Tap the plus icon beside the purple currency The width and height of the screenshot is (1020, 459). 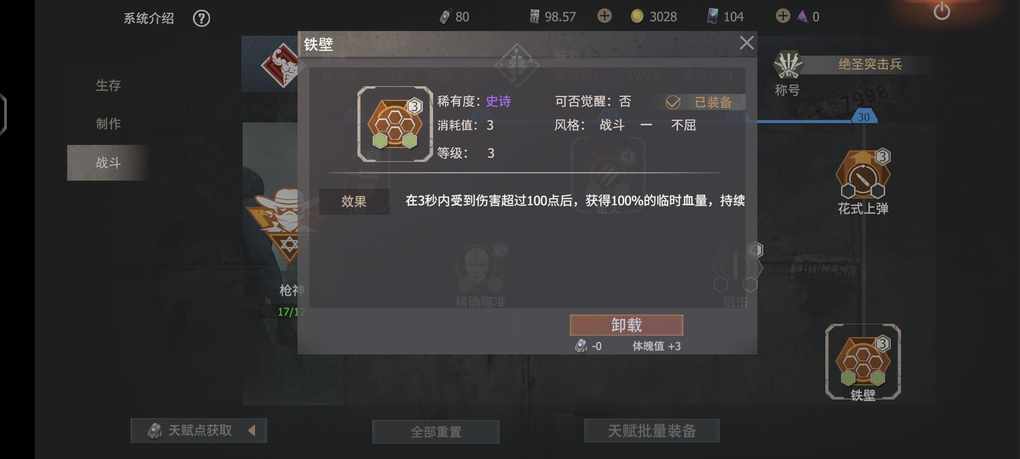[783, 16]
